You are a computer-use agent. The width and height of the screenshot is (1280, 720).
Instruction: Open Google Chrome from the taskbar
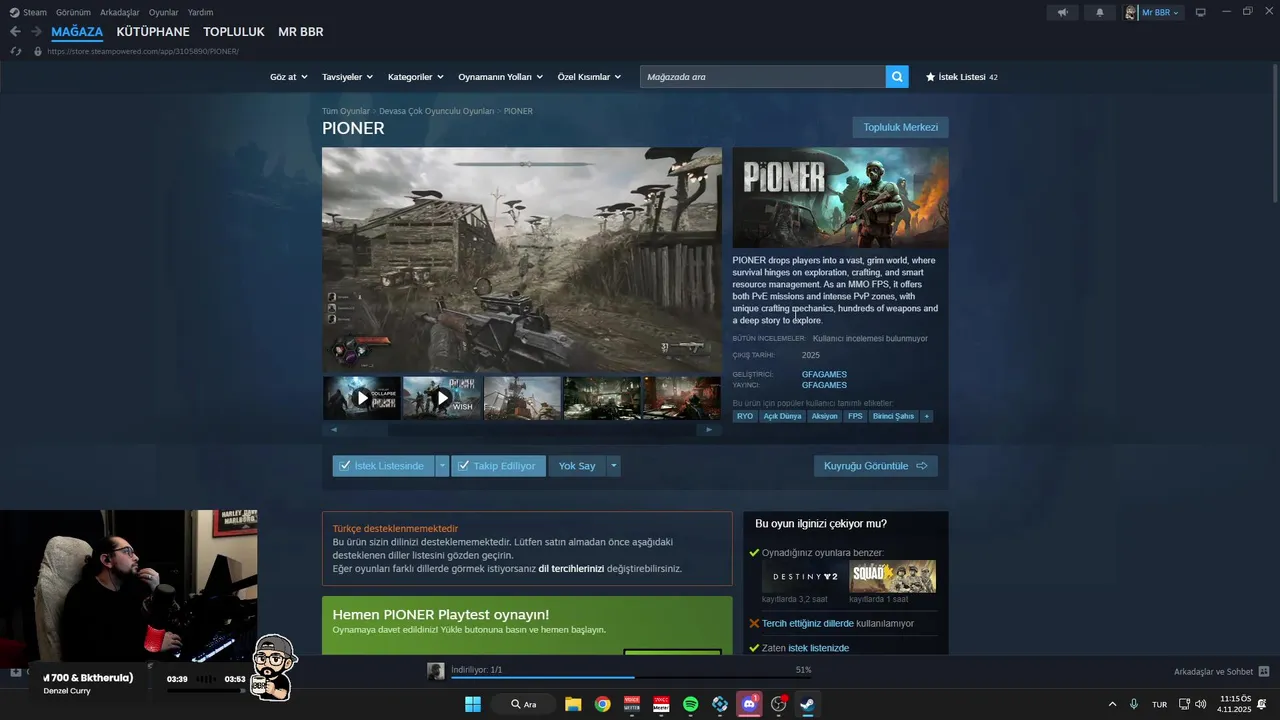point(602,704)
